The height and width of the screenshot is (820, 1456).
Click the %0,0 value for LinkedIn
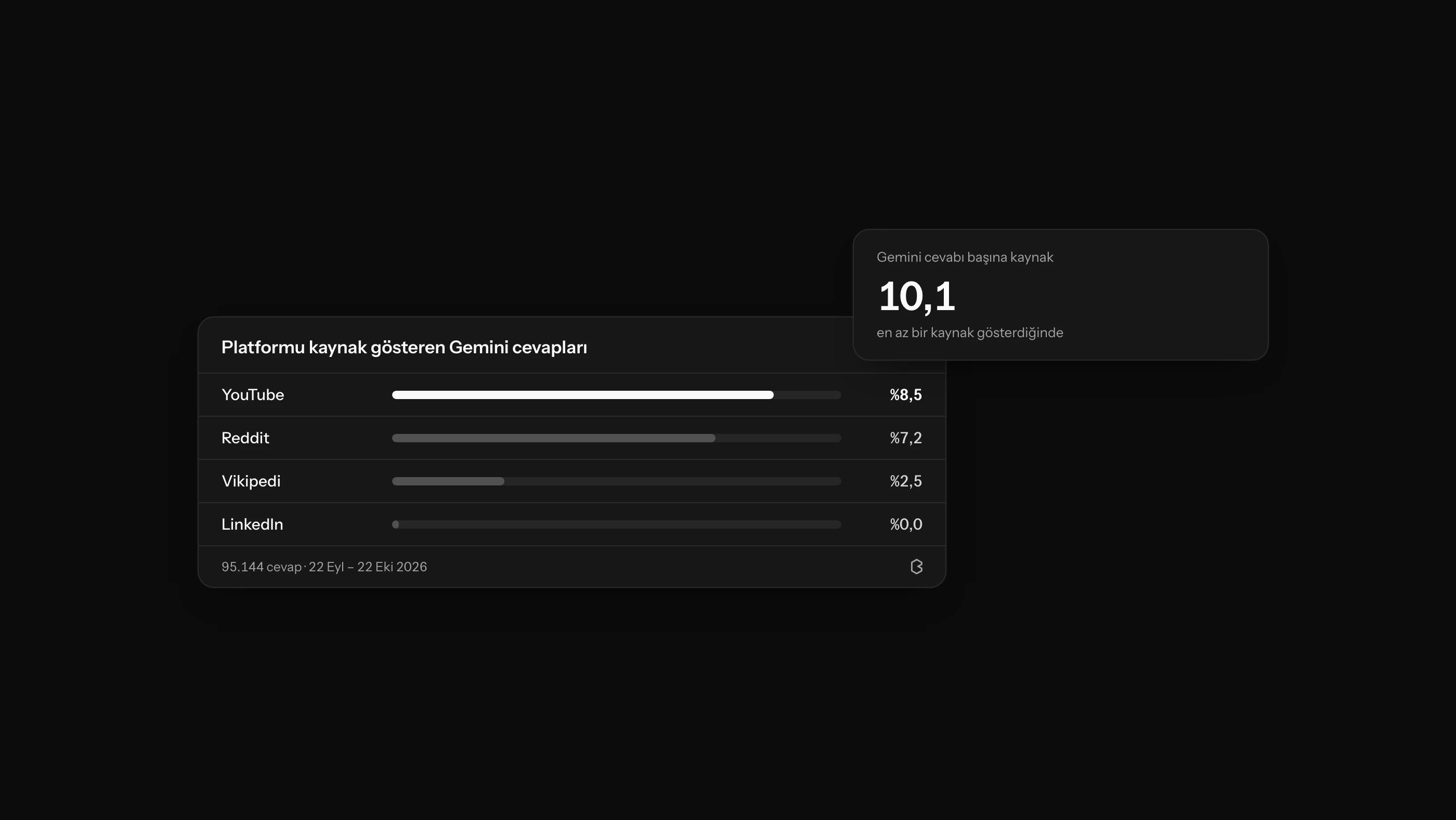click(x=905, y=524)
